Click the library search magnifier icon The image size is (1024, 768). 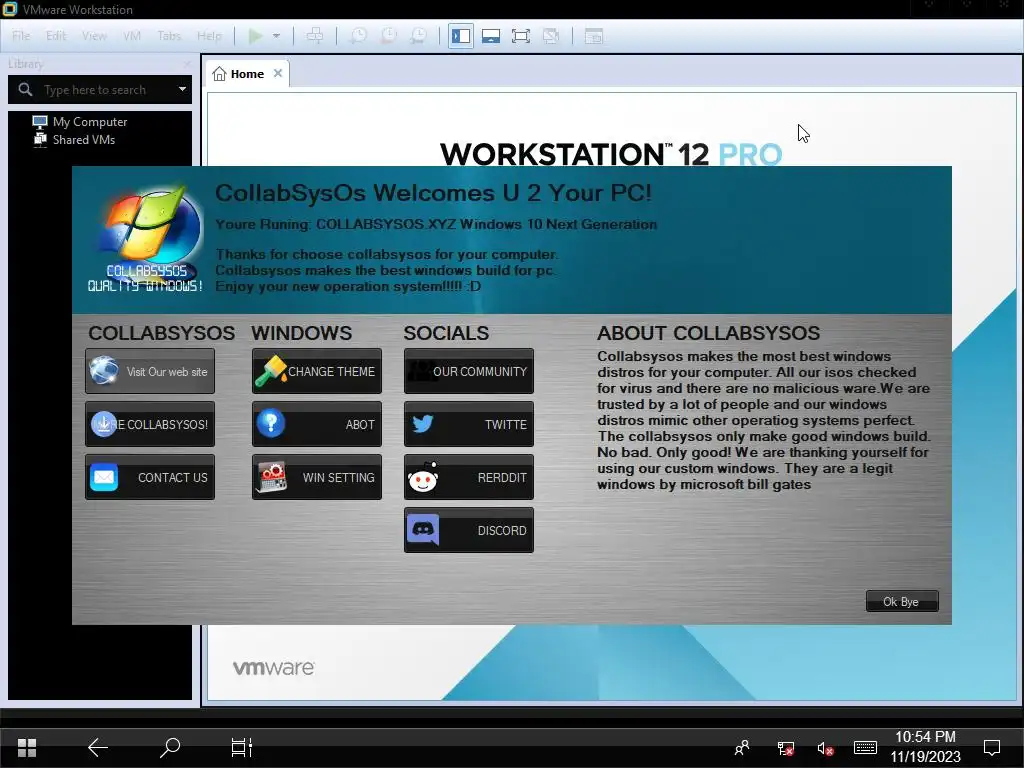click(x=25, y=89)
